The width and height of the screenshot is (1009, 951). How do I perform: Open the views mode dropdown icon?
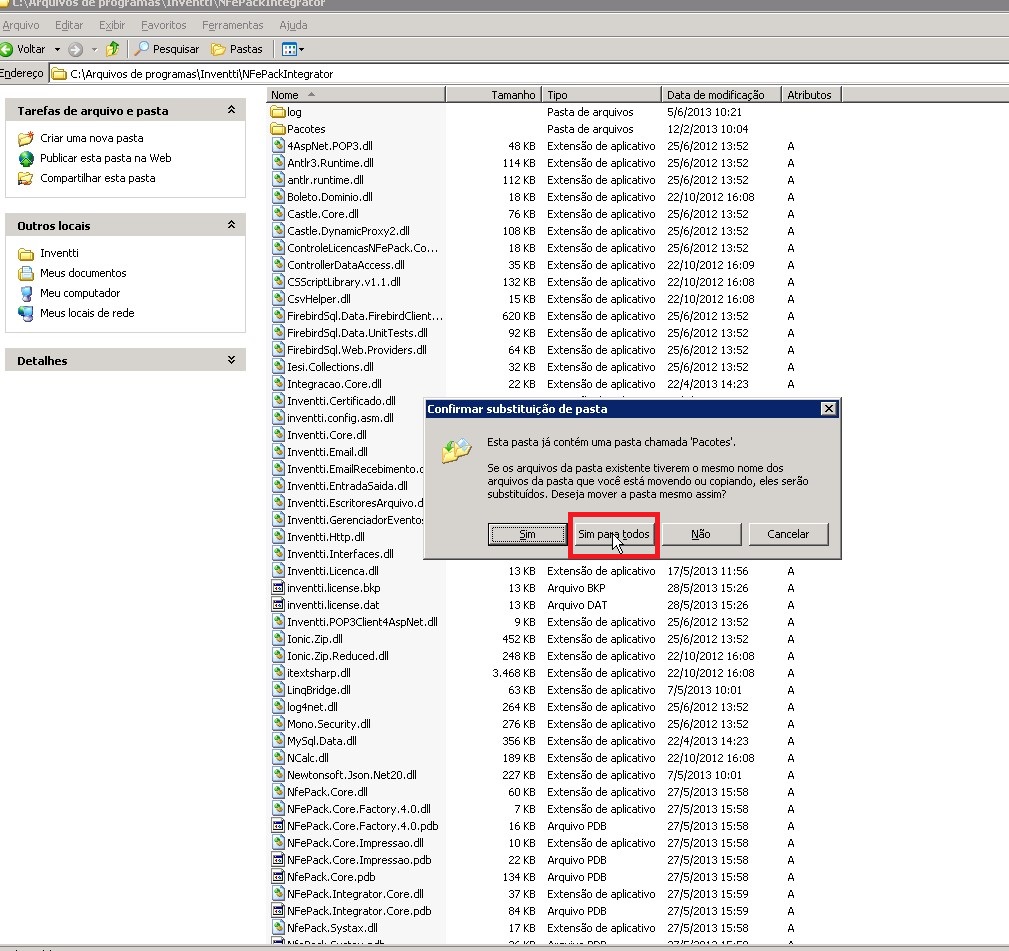pos(292,49)
